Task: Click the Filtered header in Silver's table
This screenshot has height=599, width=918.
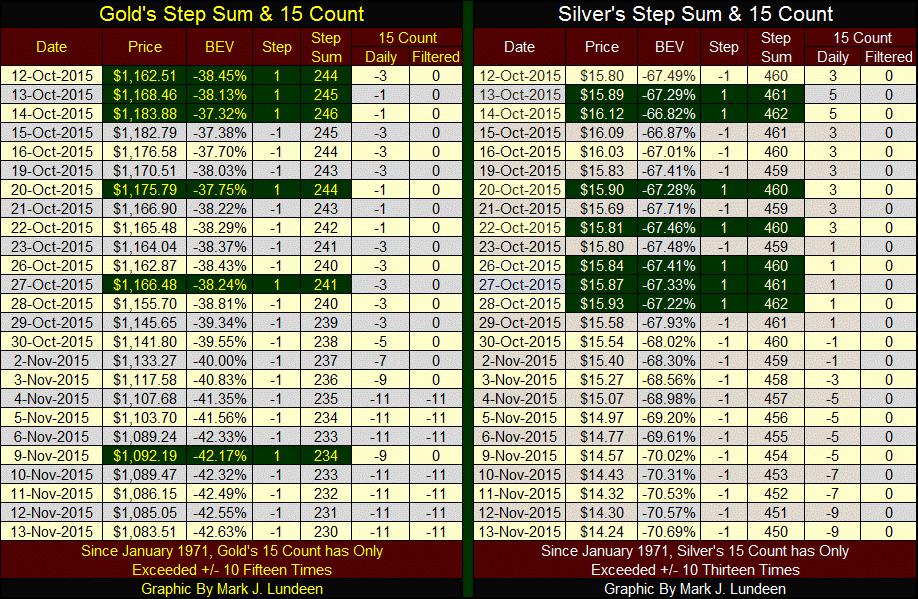Action: tap(888, 57)
